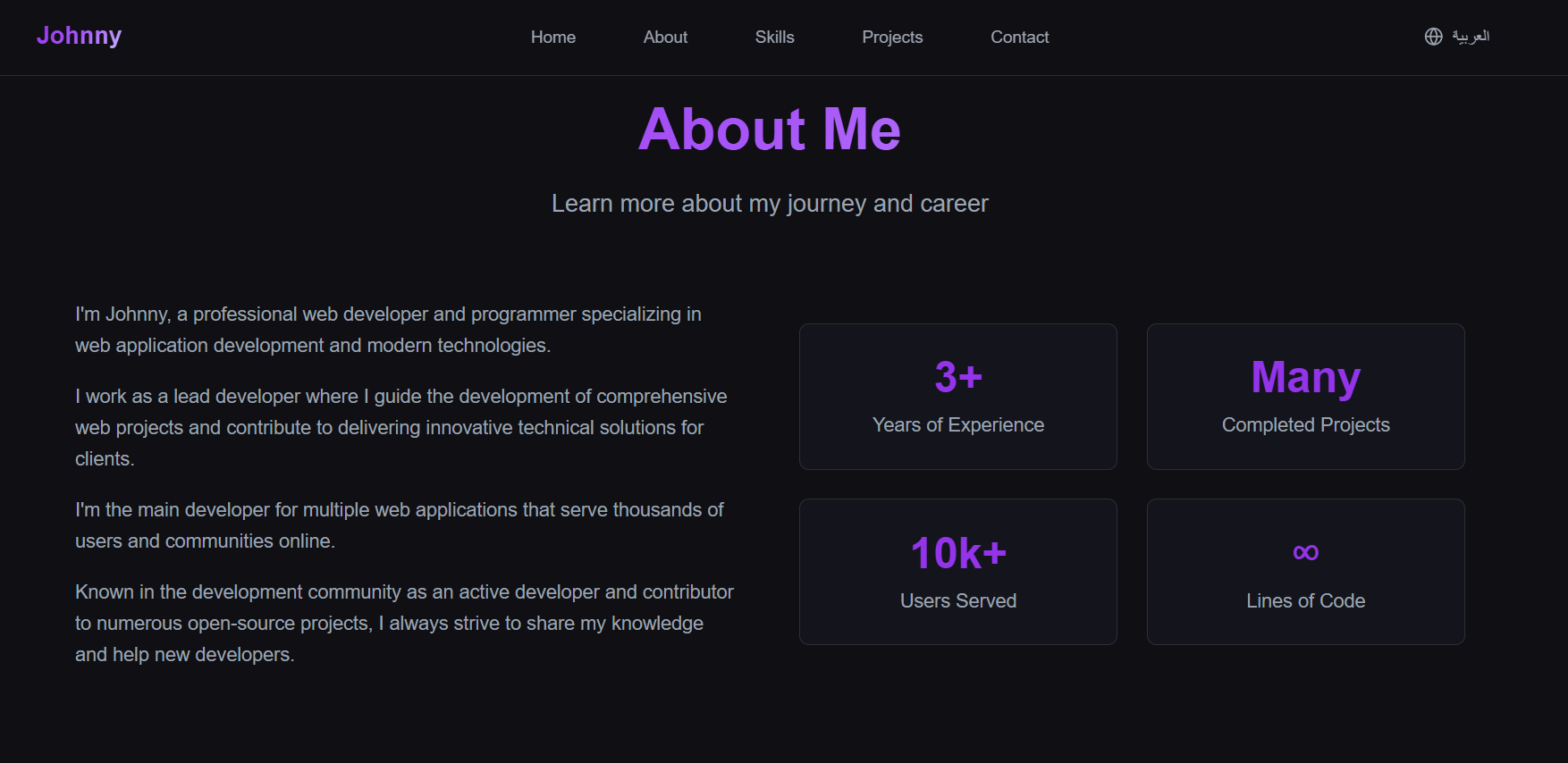Click the infinity symbol stat
The height and width of the screenshot is (763, 1568).
(1306, 552)
